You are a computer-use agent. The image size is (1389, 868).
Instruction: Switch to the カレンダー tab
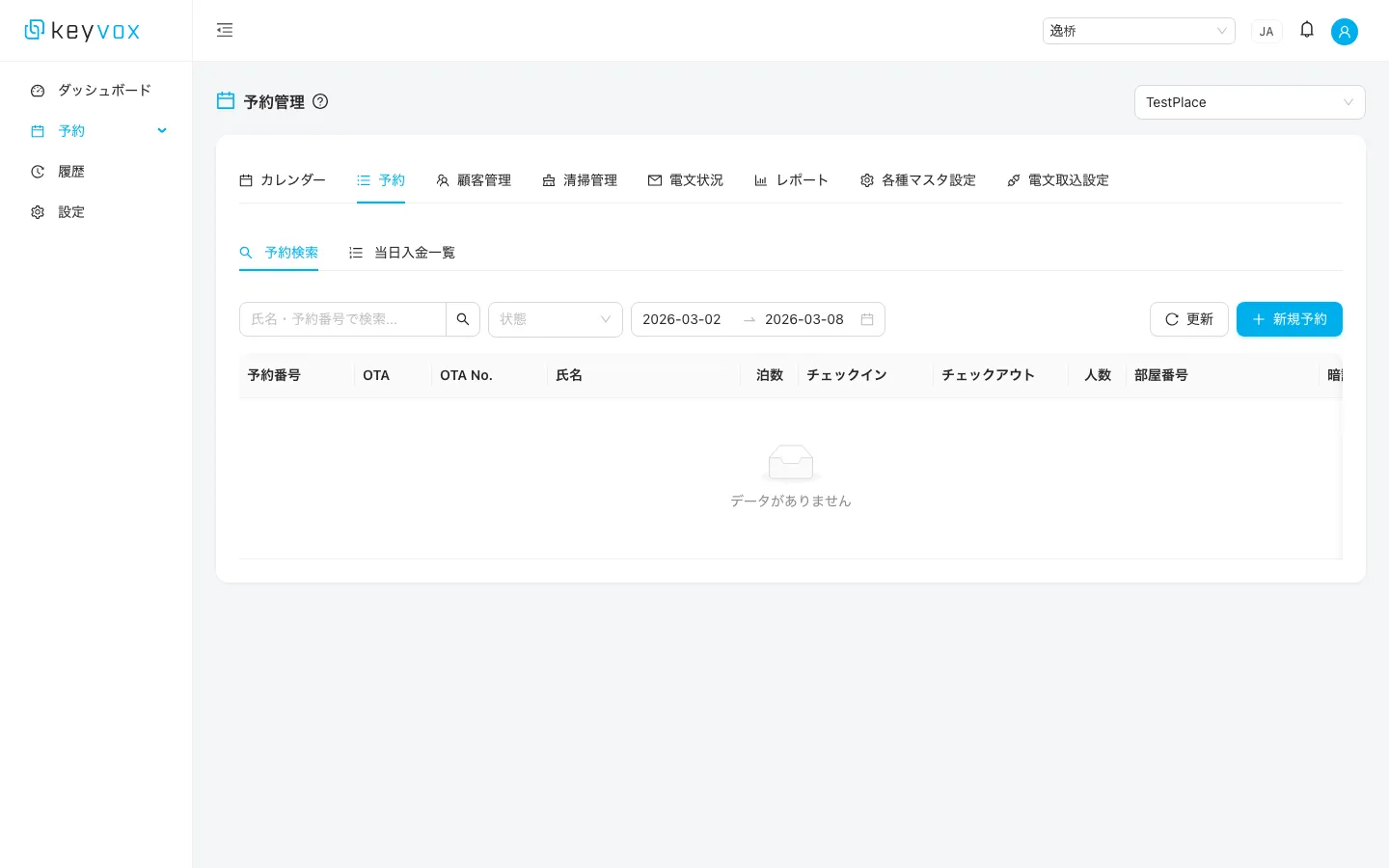click(283, 179)
